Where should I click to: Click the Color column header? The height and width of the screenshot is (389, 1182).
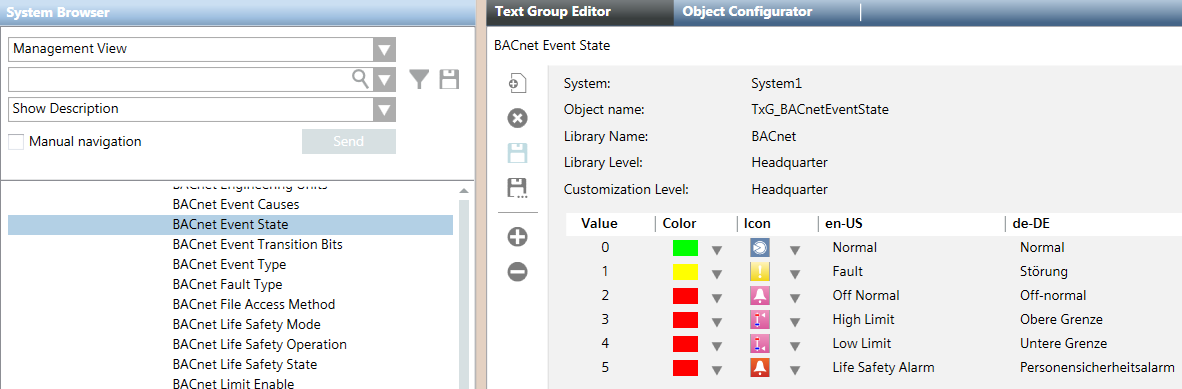click(679, 223)
